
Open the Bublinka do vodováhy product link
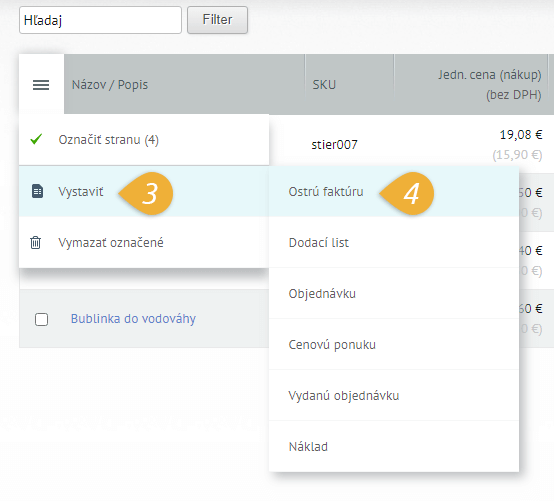click(133, 319)
